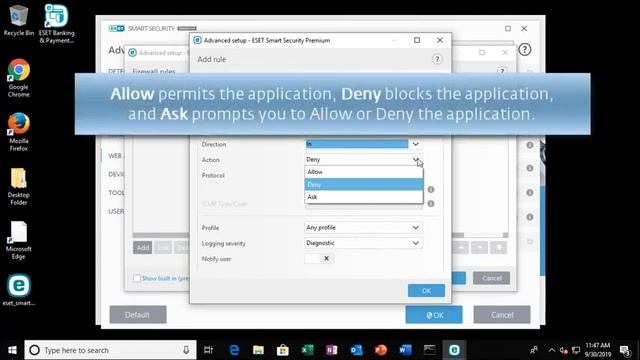Screen dimensions: 640x360
Task: Open Excel from the taskbar
Action: coord(307,350)
